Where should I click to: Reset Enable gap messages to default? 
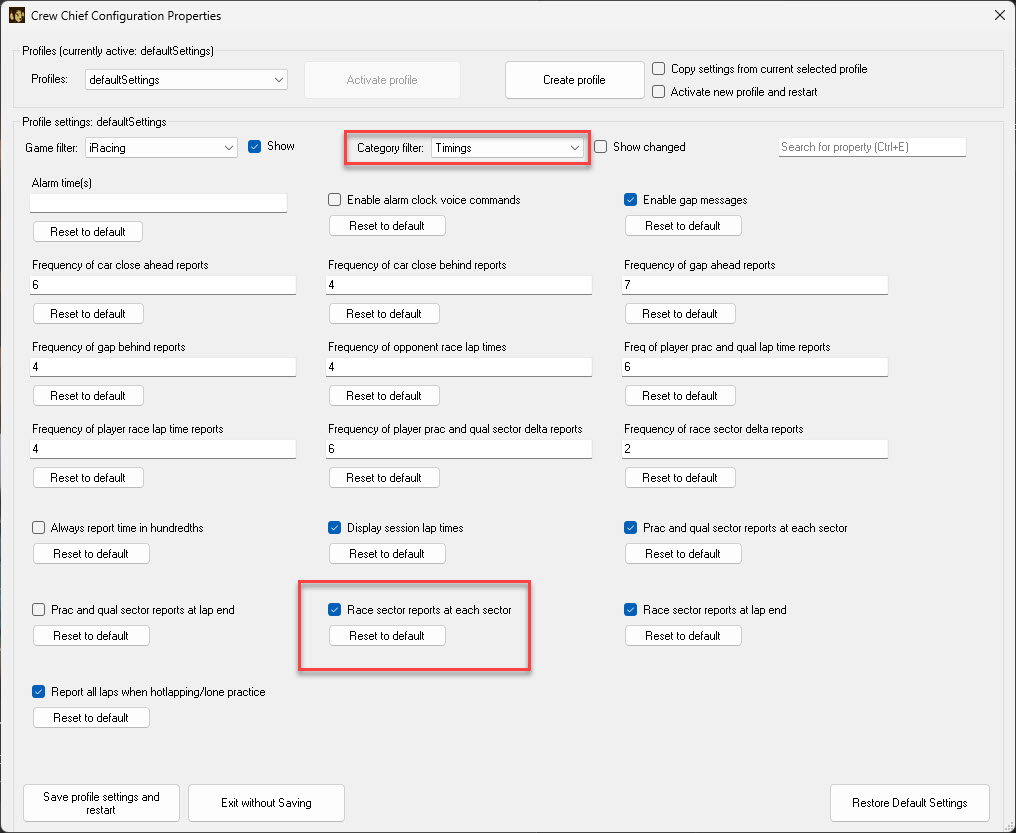point(683,225)
